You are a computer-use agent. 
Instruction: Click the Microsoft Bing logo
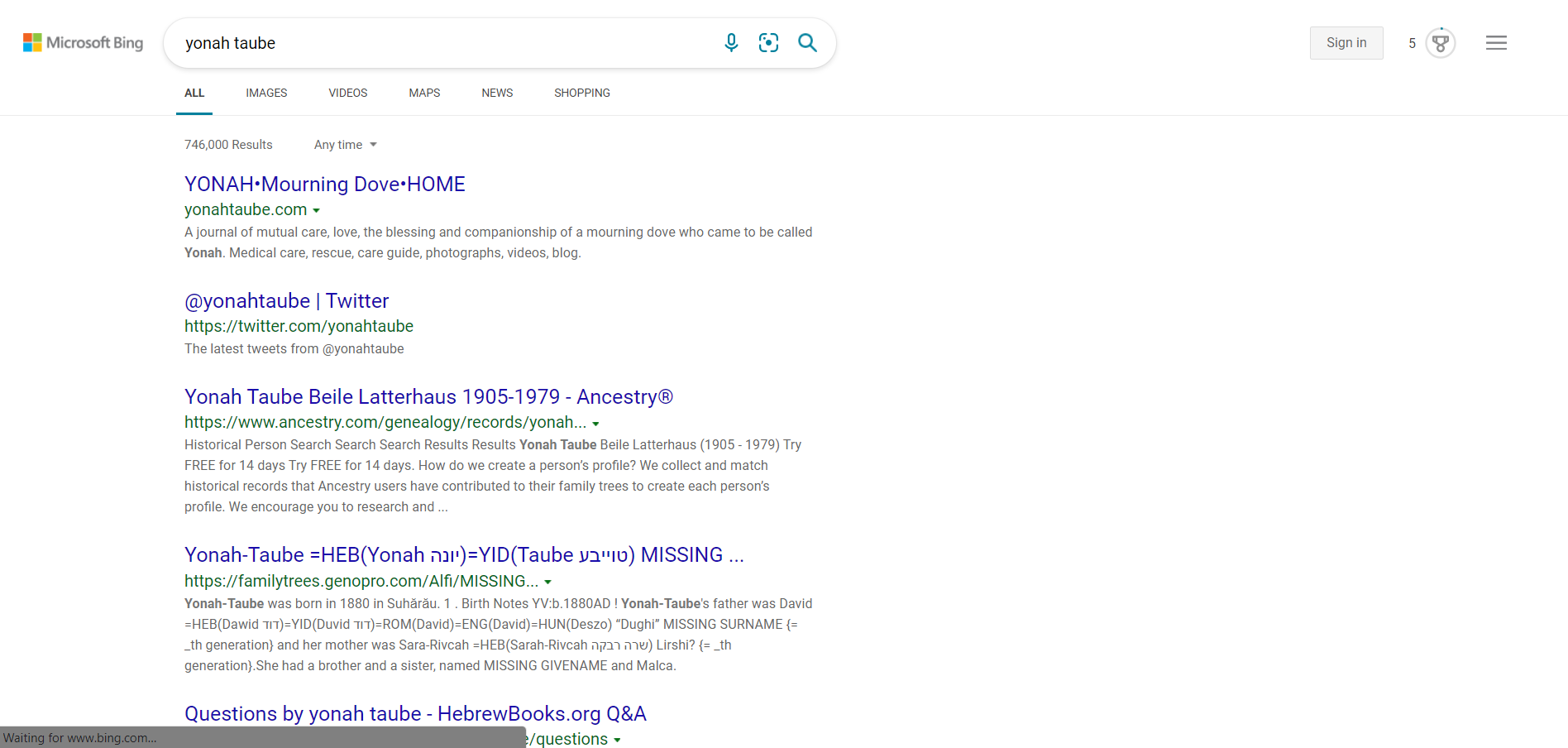[83, 43]
